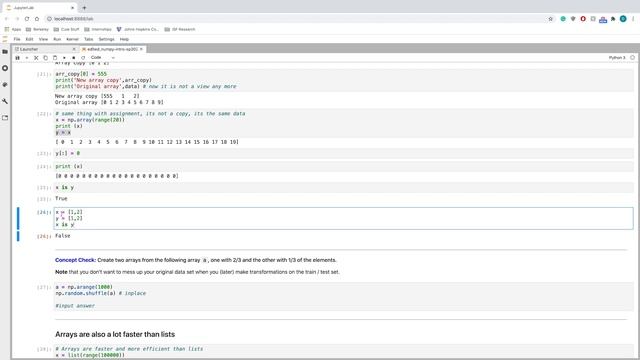
Task: Open the View menu
Action: tap(43, 39)
